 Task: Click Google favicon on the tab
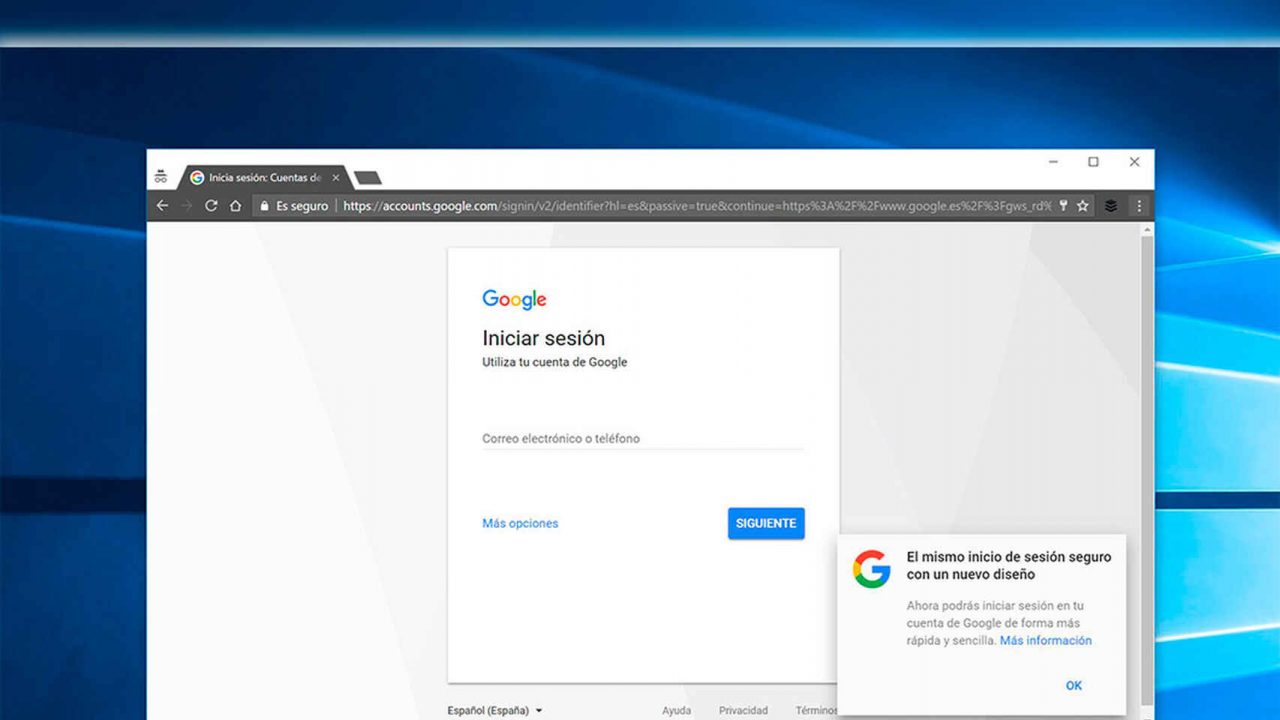click(x=197, y=178)
